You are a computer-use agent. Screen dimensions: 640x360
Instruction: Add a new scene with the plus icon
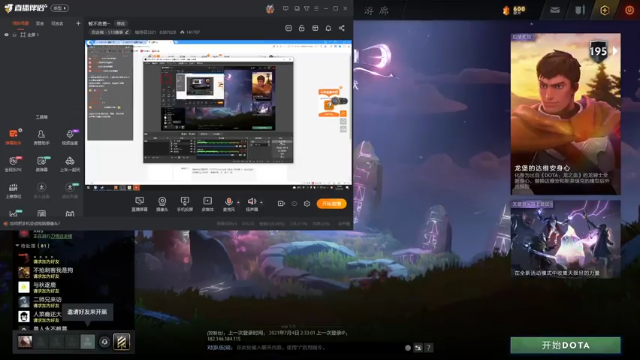[x=78, y=23]
